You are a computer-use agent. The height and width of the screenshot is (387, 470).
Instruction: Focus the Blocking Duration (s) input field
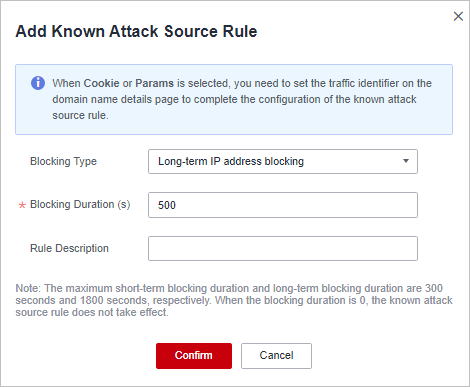pyautogui.click(x=283, y=205)
